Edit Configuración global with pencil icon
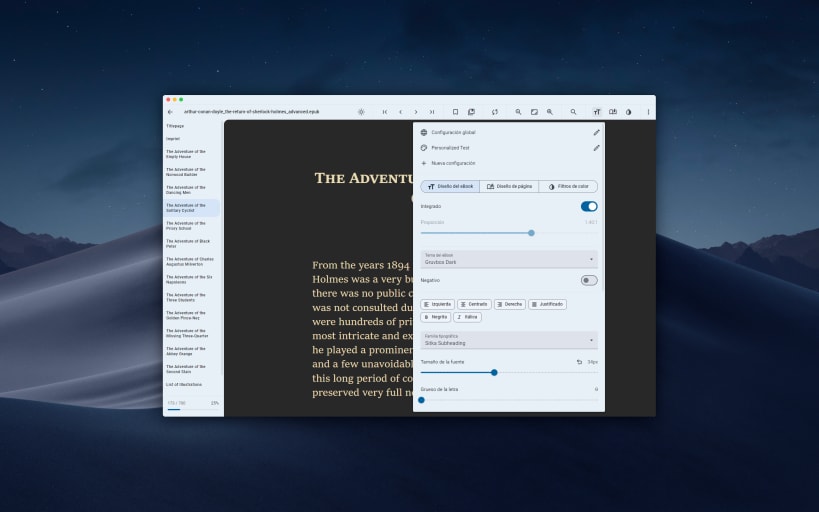 (x=596, y=133)
